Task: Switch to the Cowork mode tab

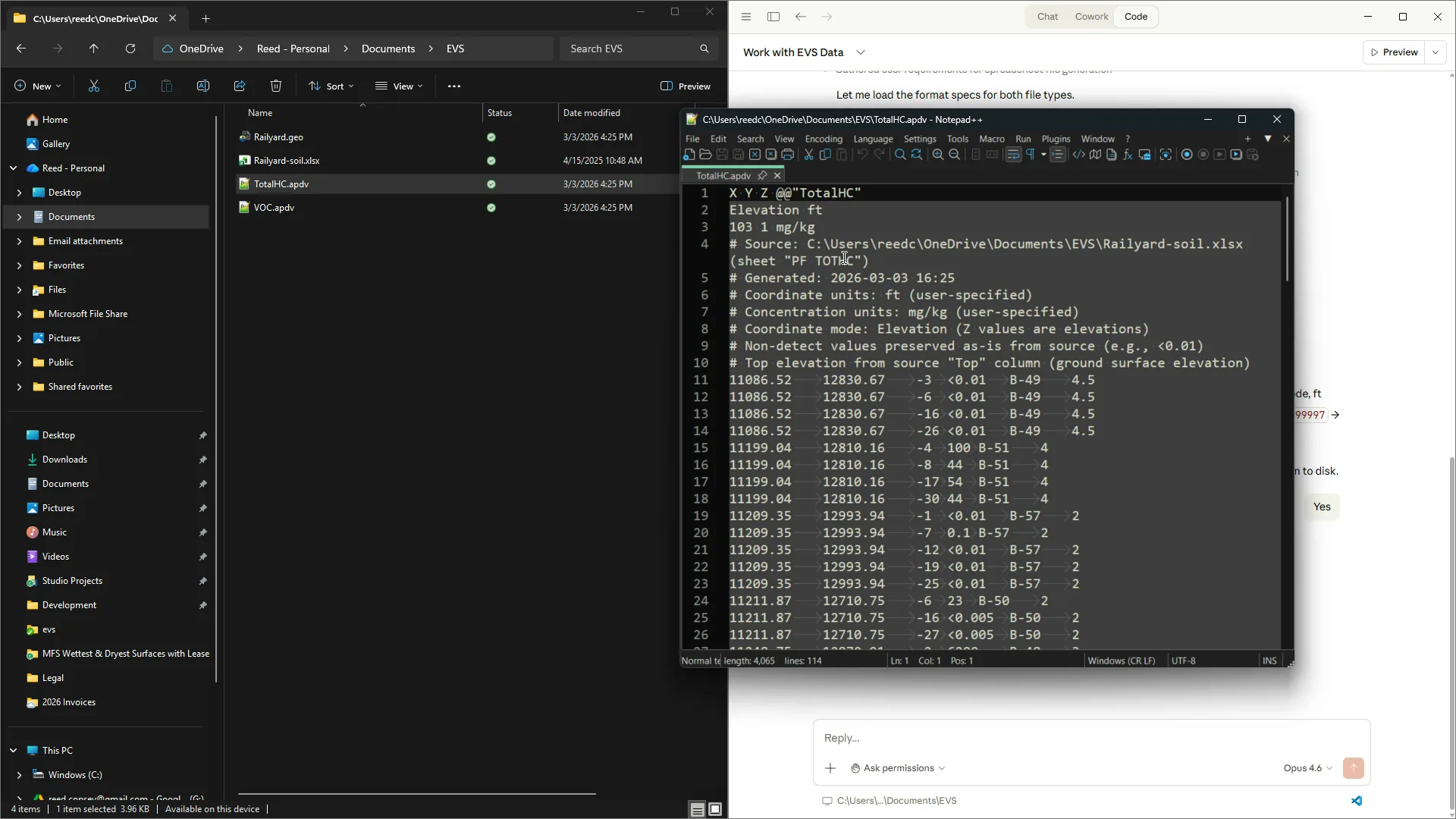Action: [x=1091, y=17]
